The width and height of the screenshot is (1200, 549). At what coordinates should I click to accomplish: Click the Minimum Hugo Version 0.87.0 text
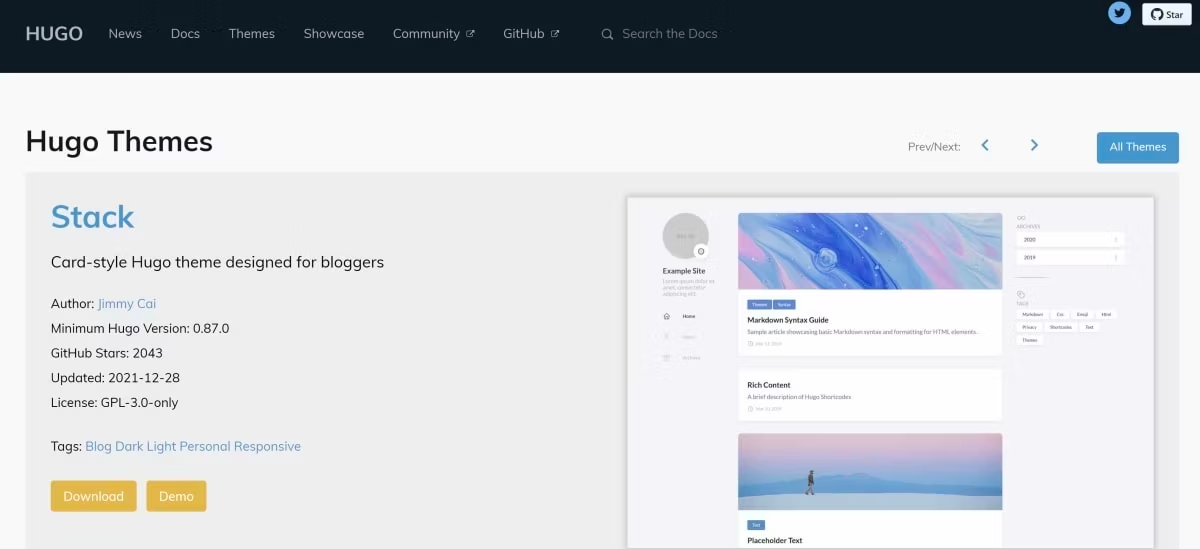[x=140, y=328]
